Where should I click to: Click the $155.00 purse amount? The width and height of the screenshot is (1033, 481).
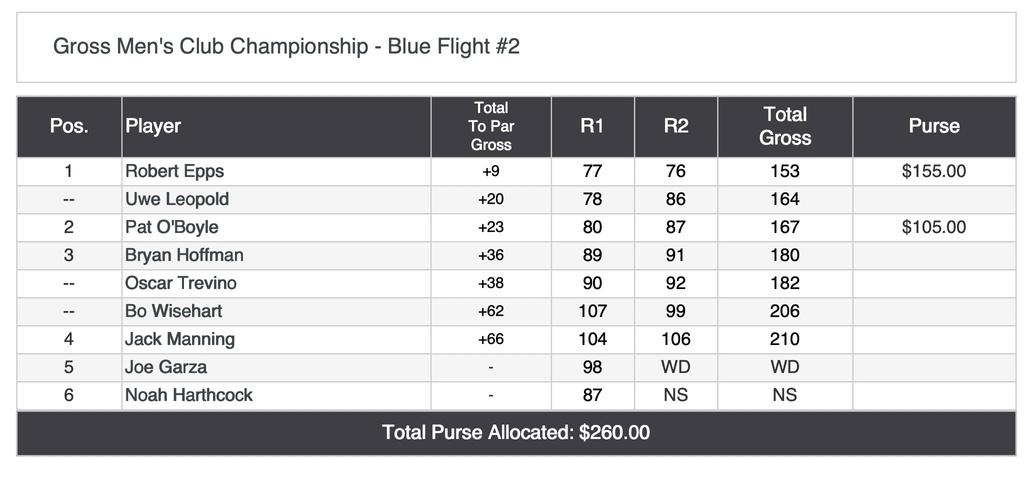(934, 171)
